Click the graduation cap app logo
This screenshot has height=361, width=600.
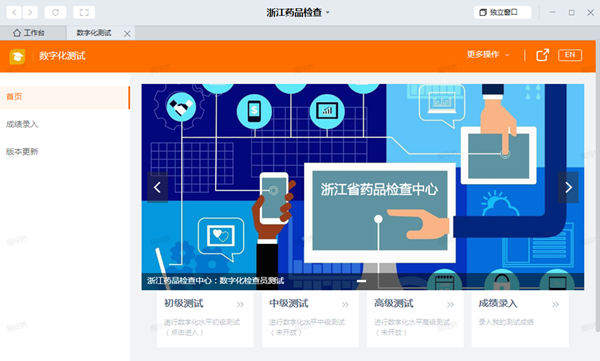(x=17, y=56)
